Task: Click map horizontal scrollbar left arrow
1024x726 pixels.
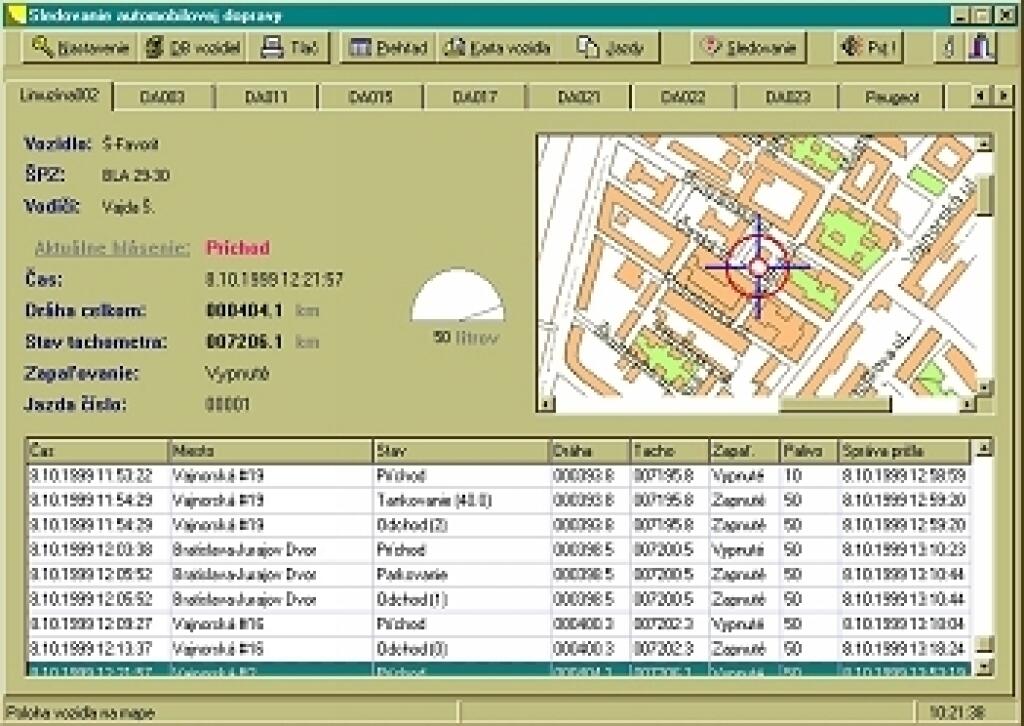Action: pos(546,405)
